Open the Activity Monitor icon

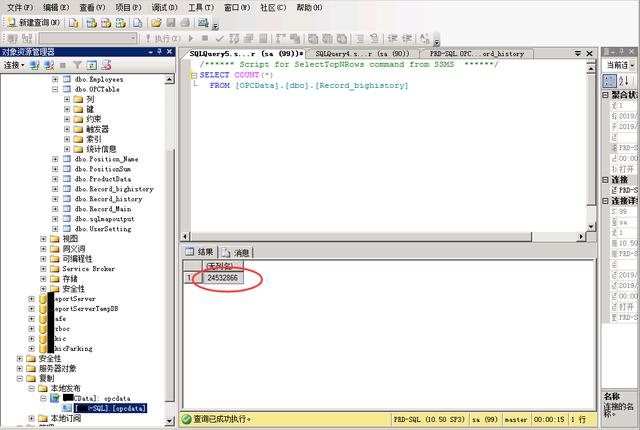[x=203, y=23]
